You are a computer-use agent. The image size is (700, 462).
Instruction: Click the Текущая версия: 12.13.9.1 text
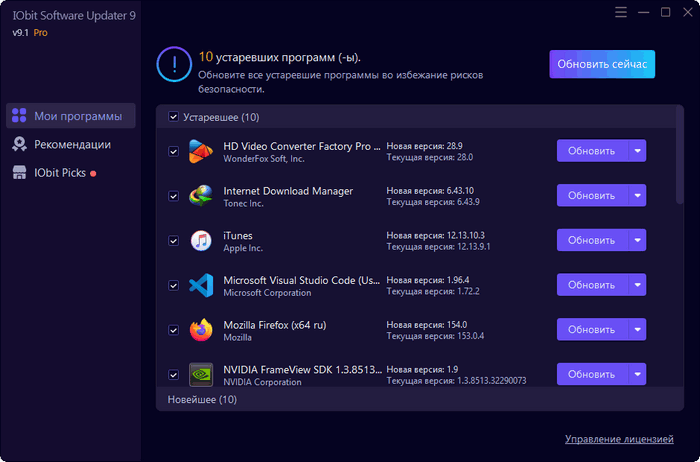pyautogui.click(x=438, y=246)
